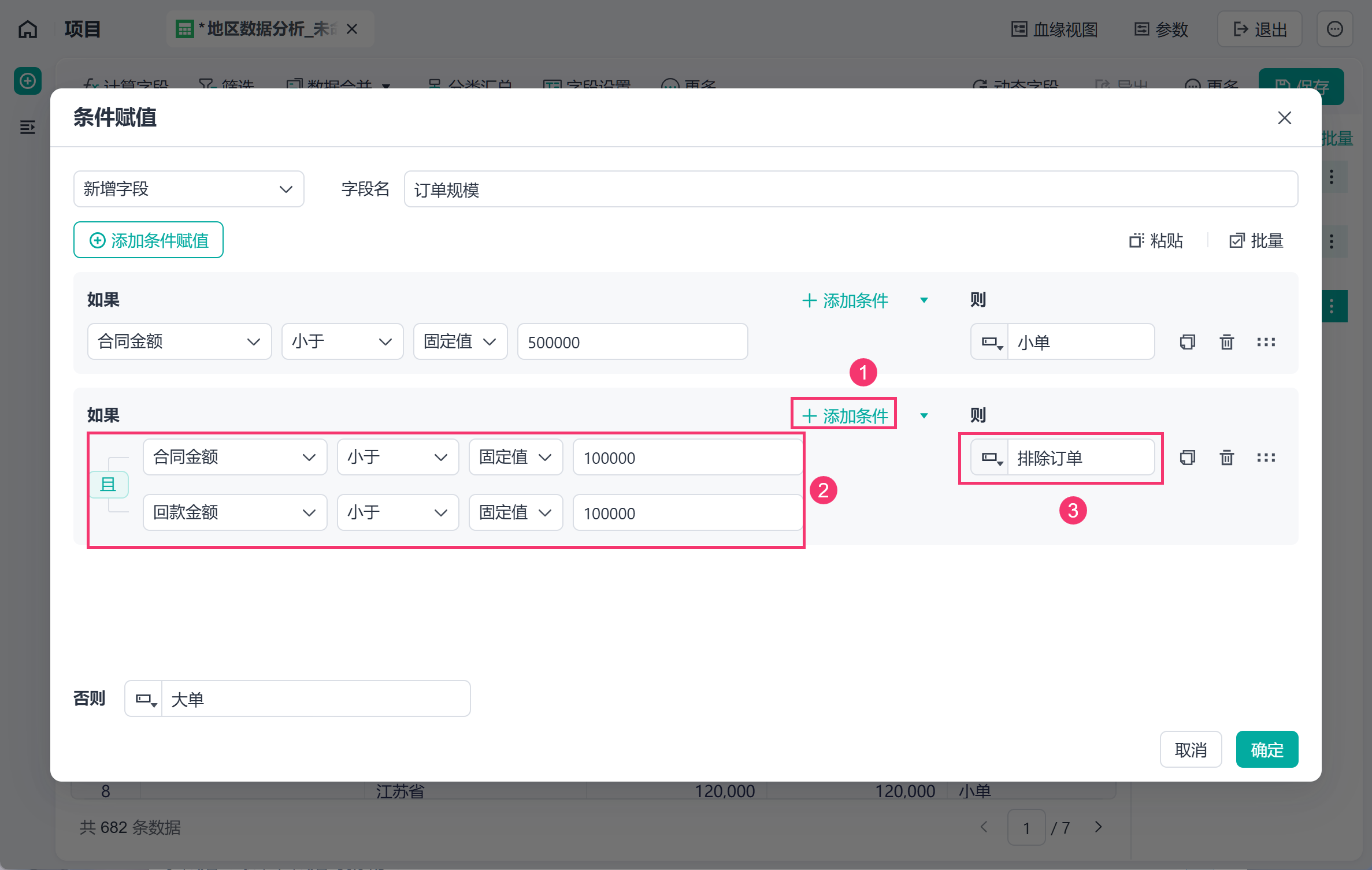Click the green plus add icon in sidebar
Screen dimensions: 1372x870
click(28, 81)
